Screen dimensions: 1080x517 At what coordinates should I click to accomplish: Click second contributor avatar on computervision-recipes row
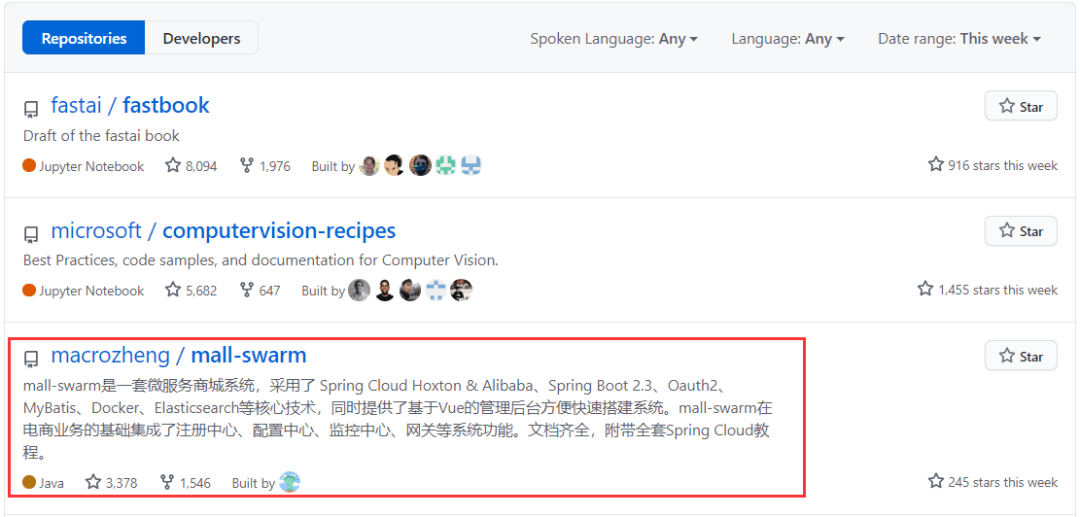[x=385, y=290]
